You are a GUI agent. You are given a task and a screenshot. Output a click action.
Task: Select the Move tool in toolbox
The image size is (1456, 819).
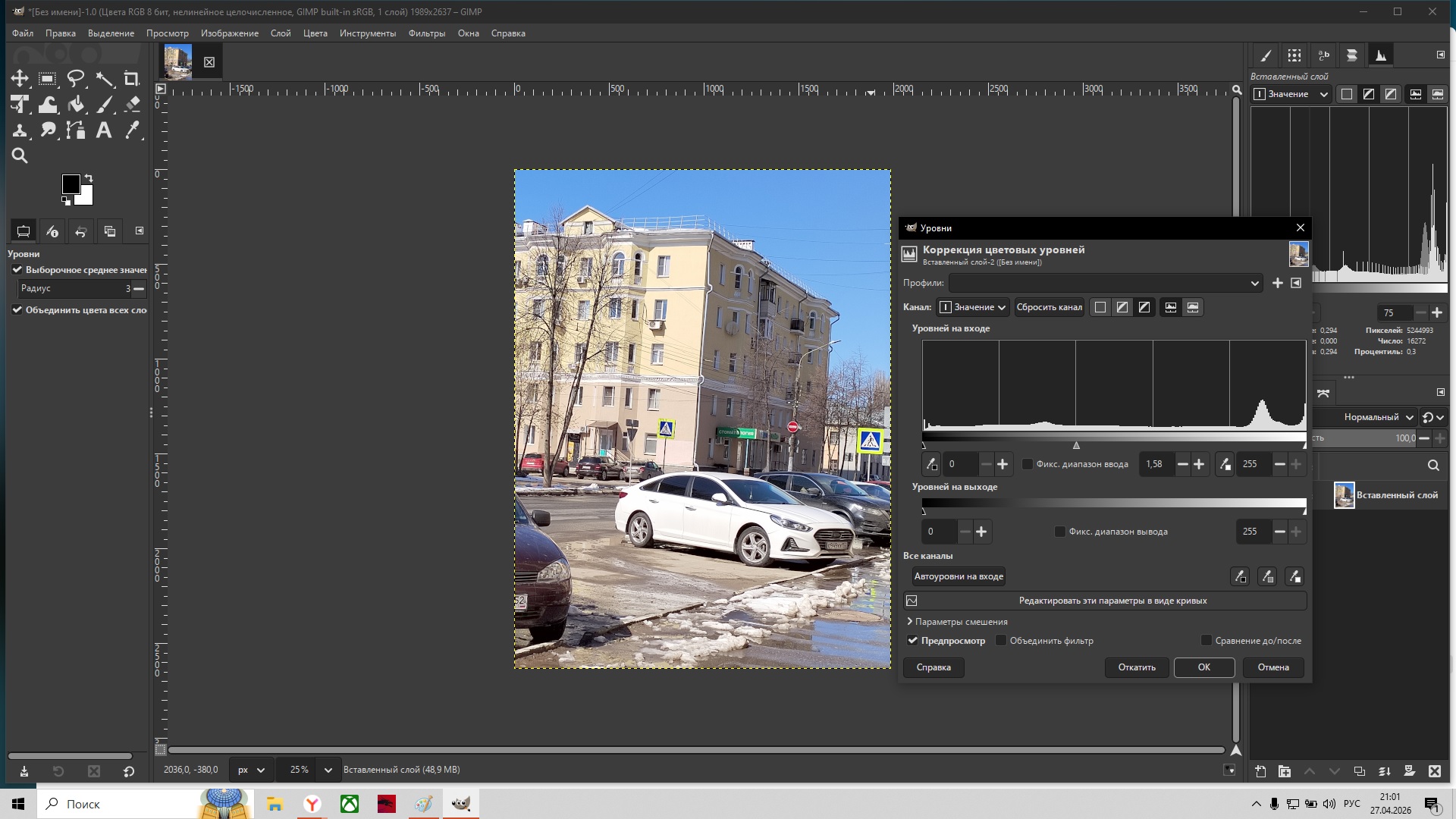click(x=20, y=79)
